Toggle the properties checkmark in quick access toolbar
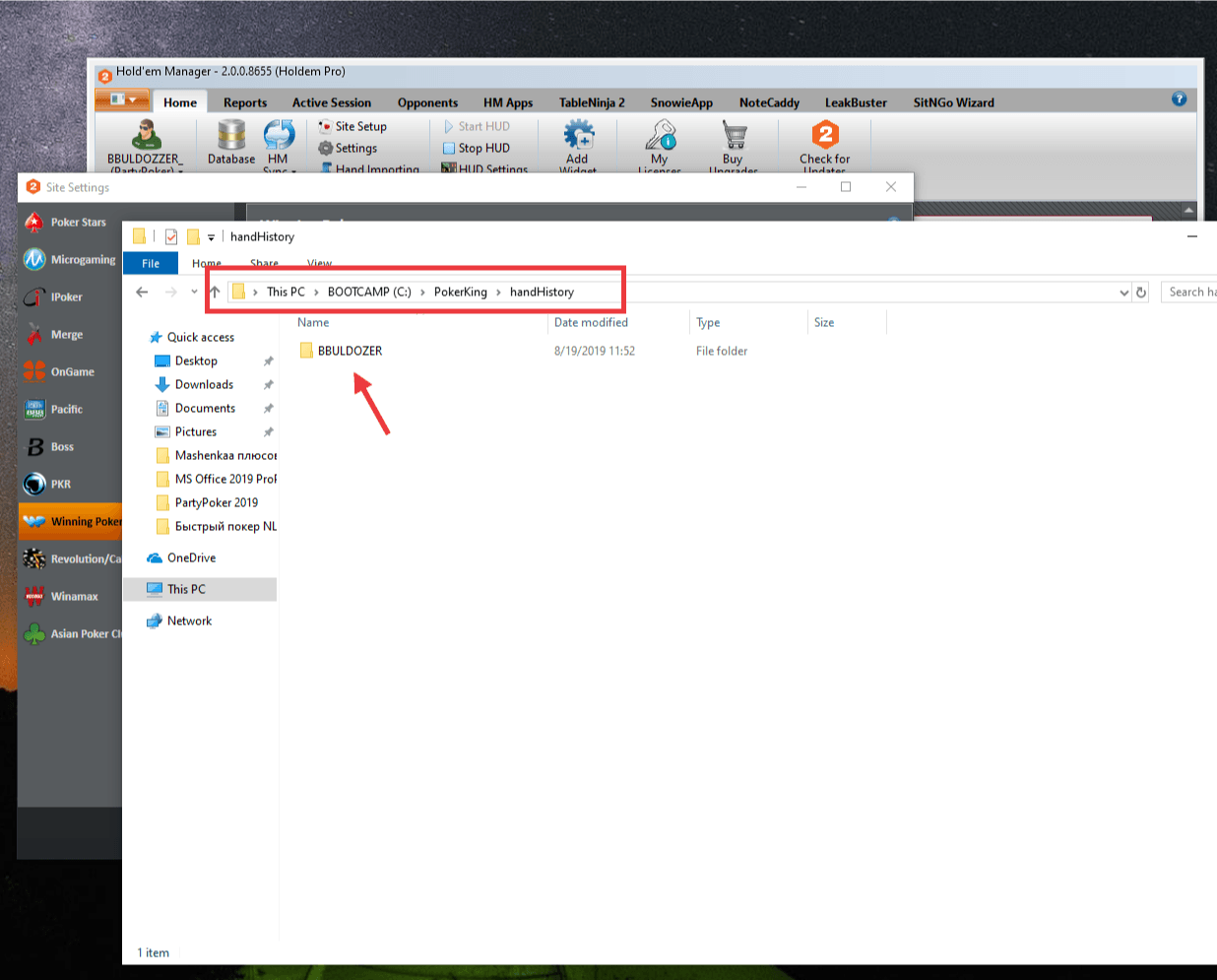Screen dimensions: 1217x980 171,236
